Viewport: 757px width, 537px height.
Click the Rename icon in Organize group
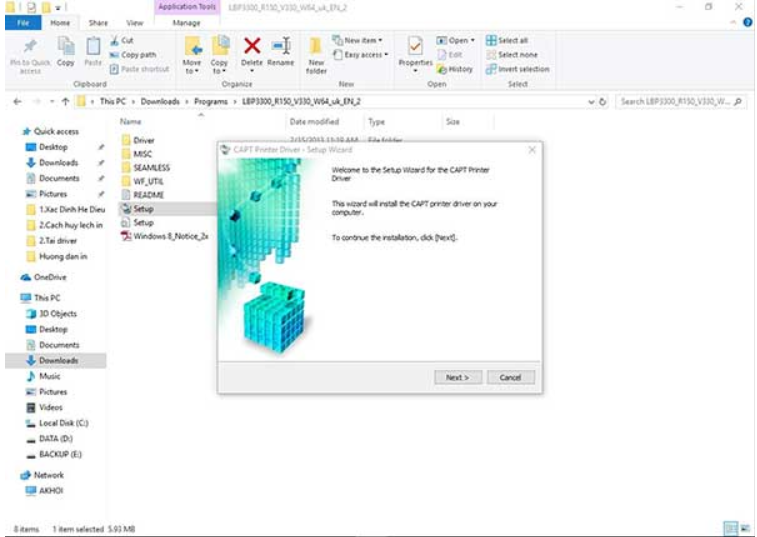[x=281, y=49]
